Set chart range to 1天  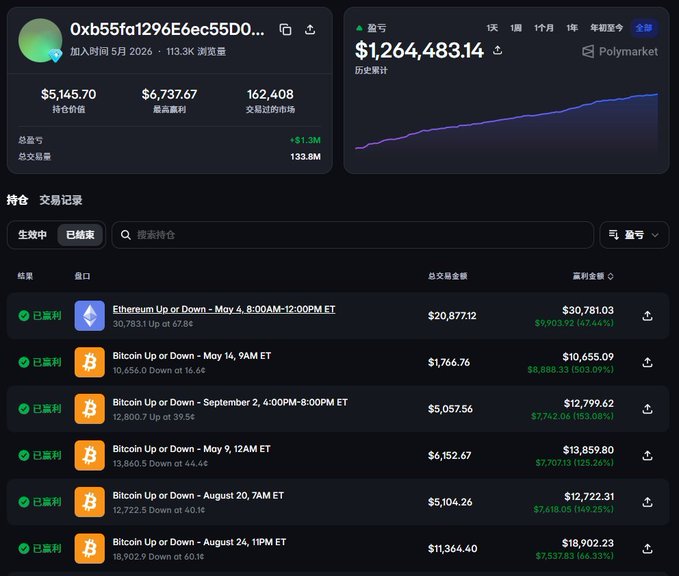click(x=492, y=28)
